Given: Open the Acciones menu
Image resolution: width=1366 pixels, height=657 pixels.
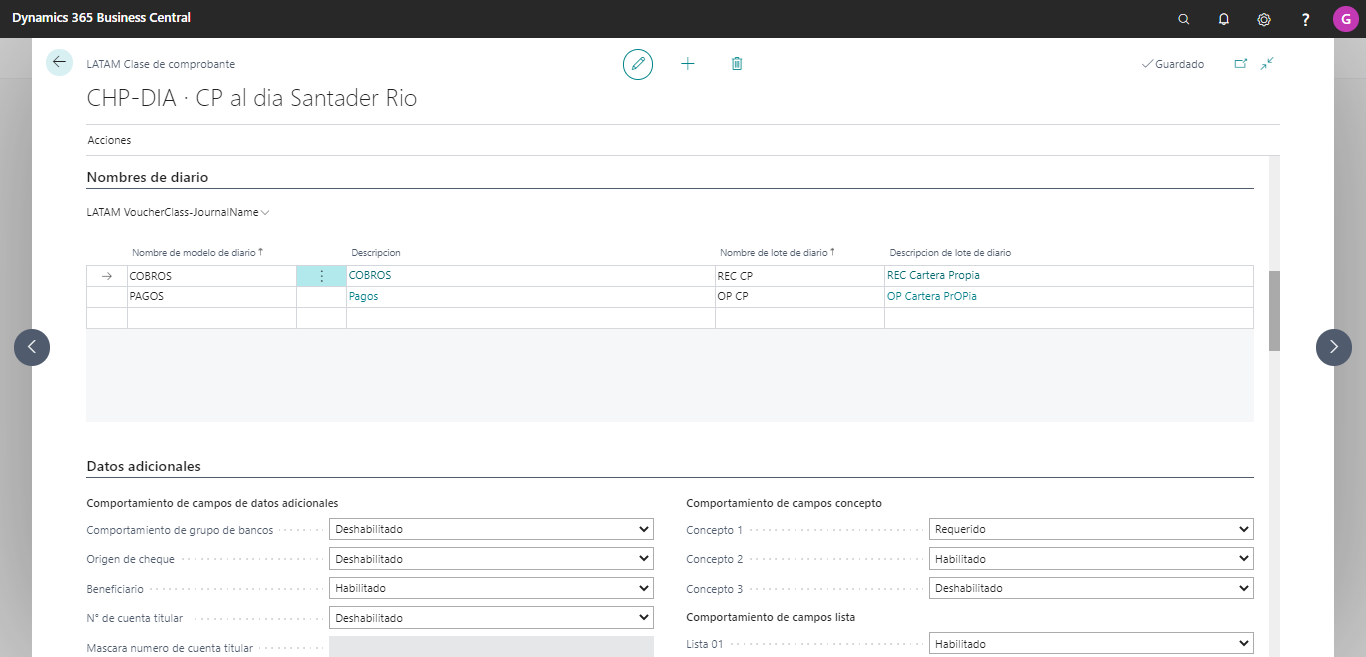Looking at the screenshot, I should 109,140.
